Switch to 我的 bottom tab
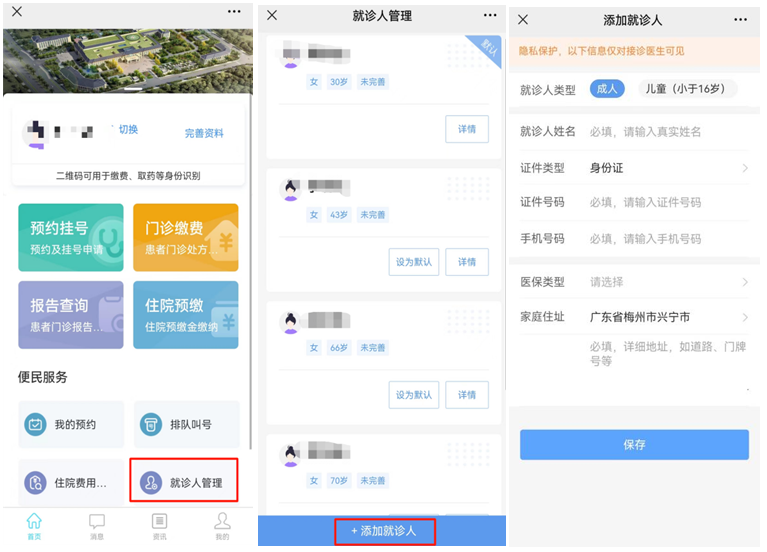The height and width of the screenshot is (552, 767). coord(222,527)
